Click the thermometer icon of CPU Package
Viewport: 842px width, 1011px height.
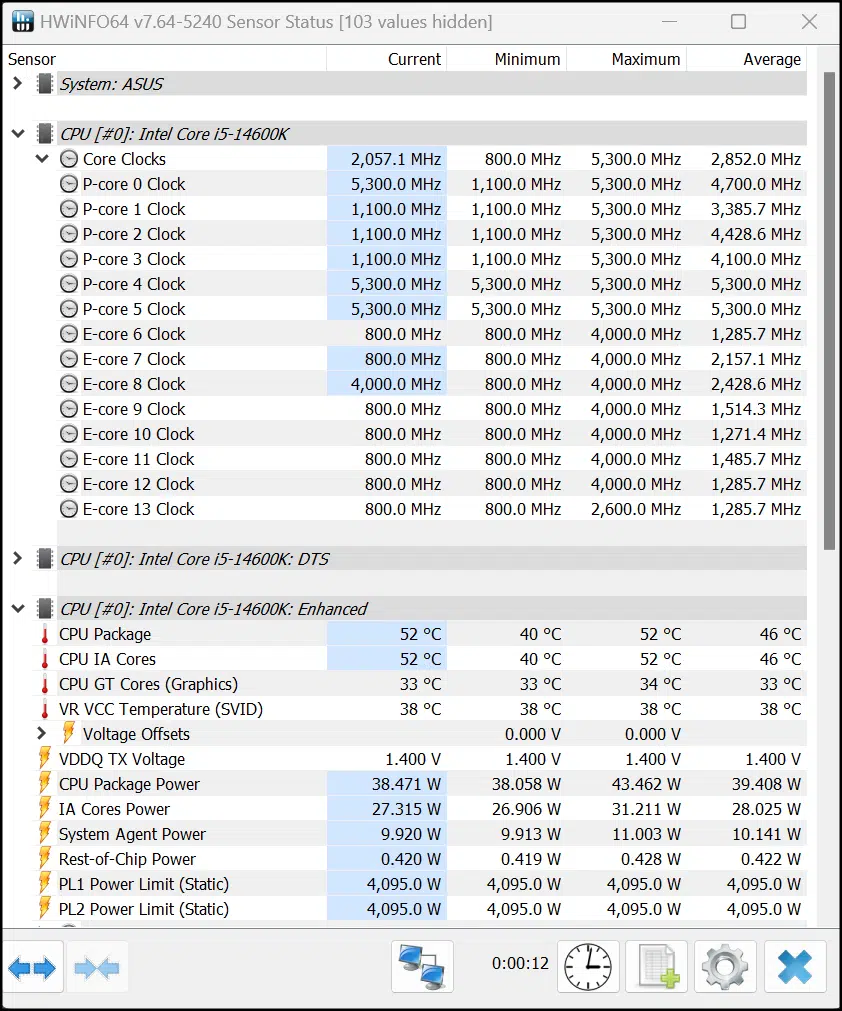[44, 634]
